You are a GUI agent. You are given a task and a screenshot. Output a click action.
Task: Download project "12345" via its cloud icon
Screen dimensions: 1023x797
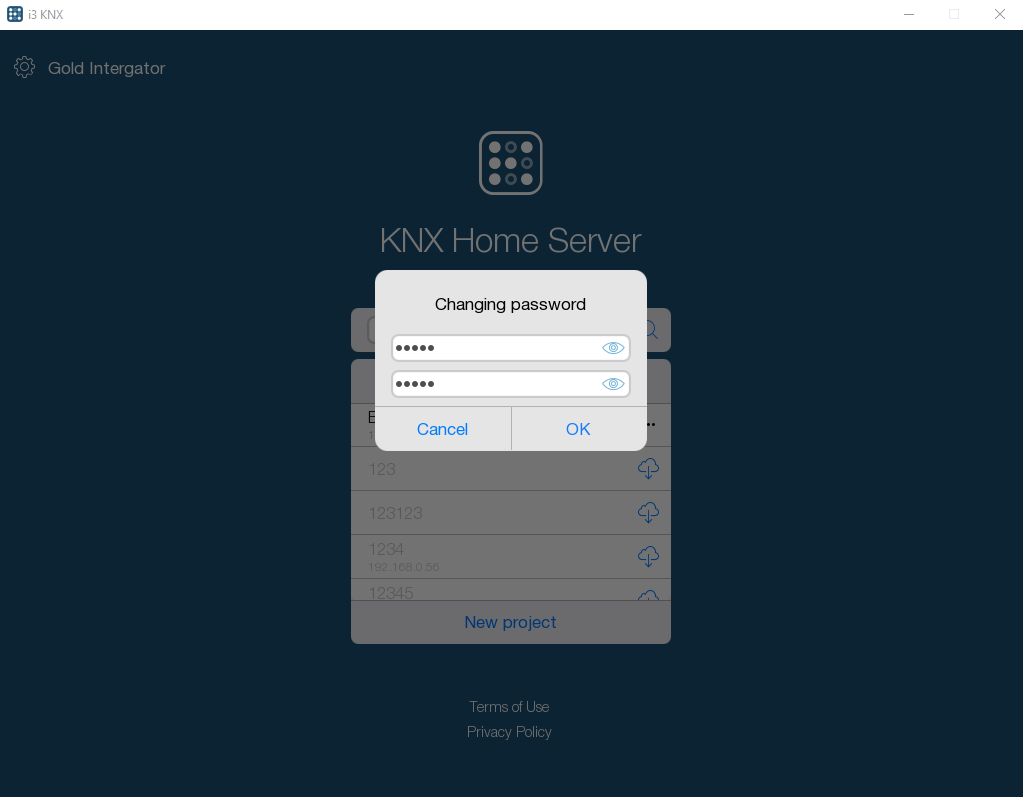click(x=648, y=597)
